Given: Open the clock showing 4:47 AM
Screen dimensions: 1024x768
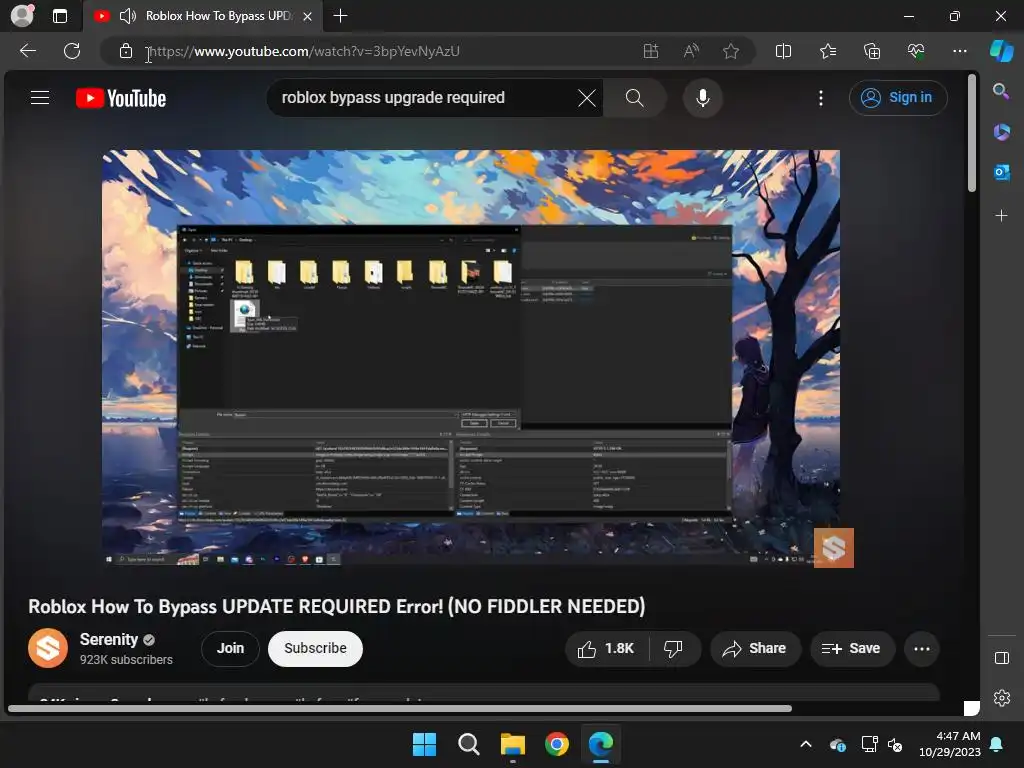Looking at the screenshot, I should point(950,744).
